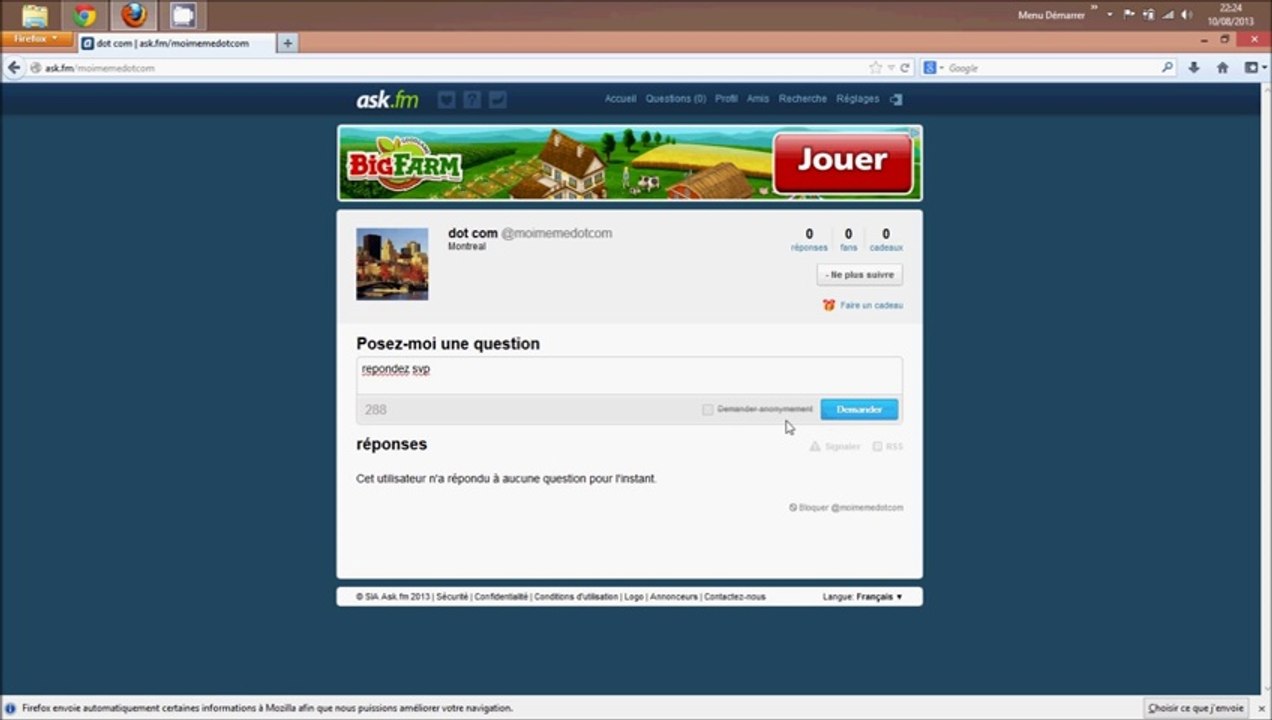1272x720 pixels.
Task: Click the search magnifier icon
Action: [1167, 68]
